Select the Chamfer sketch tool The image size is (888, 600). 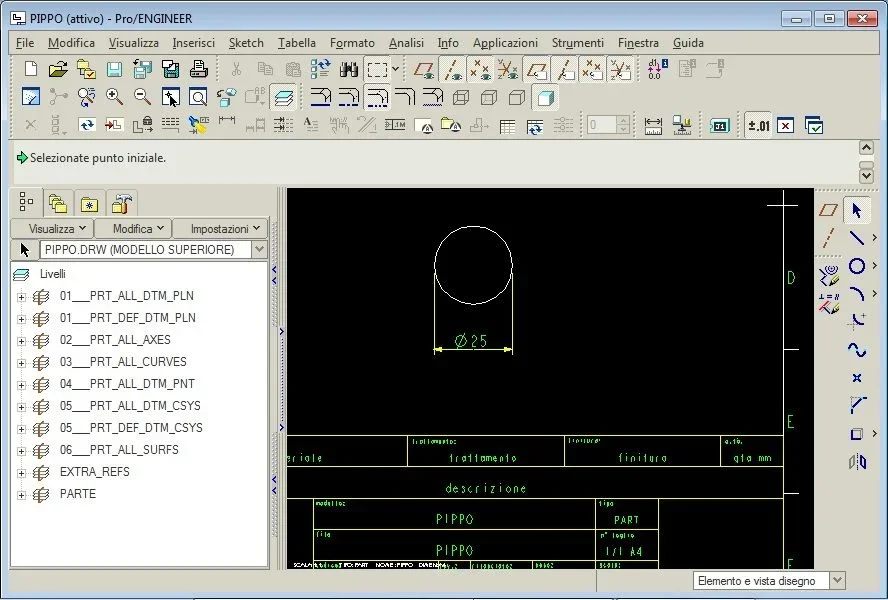(857, 406)
